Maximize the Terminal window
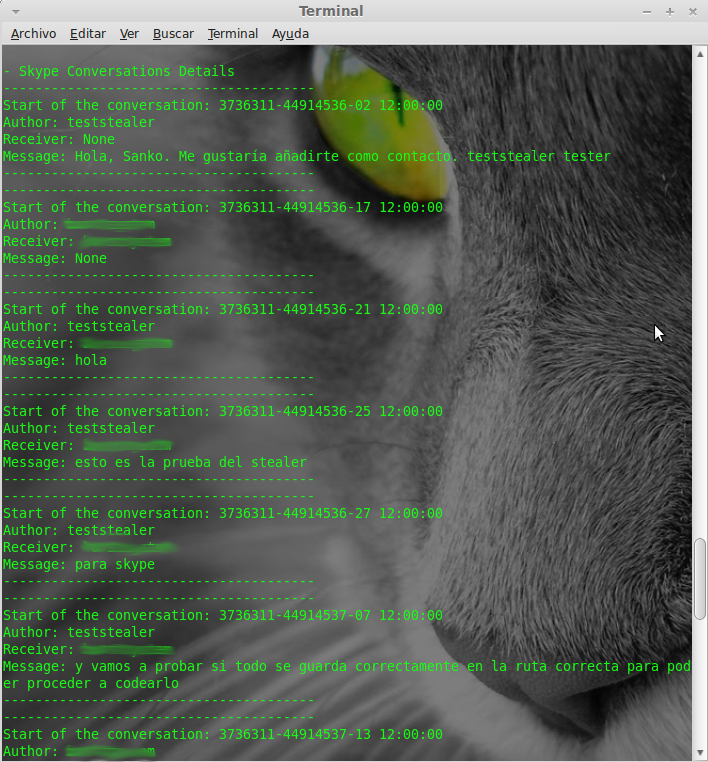 tap(670, 12)
